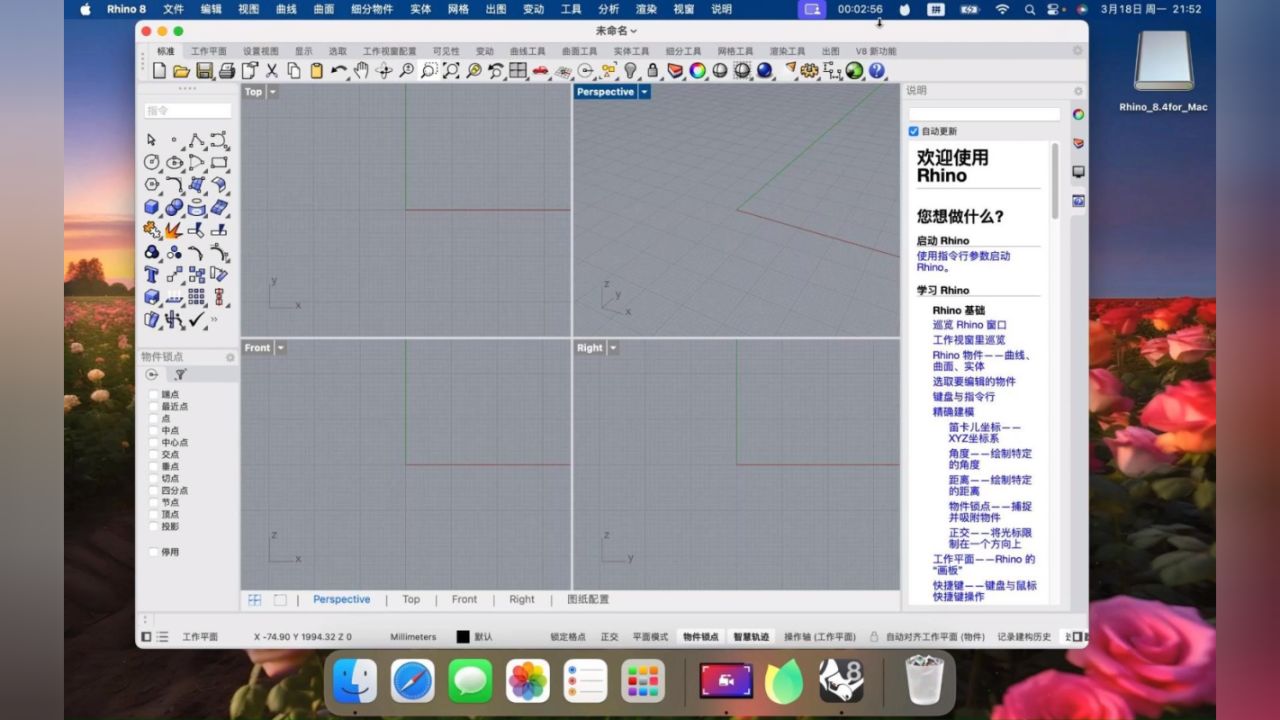Viewport: 1280px width, 720px height.
Task: Select the Polyline tool in left toolbox
Action: pos(197,139)
